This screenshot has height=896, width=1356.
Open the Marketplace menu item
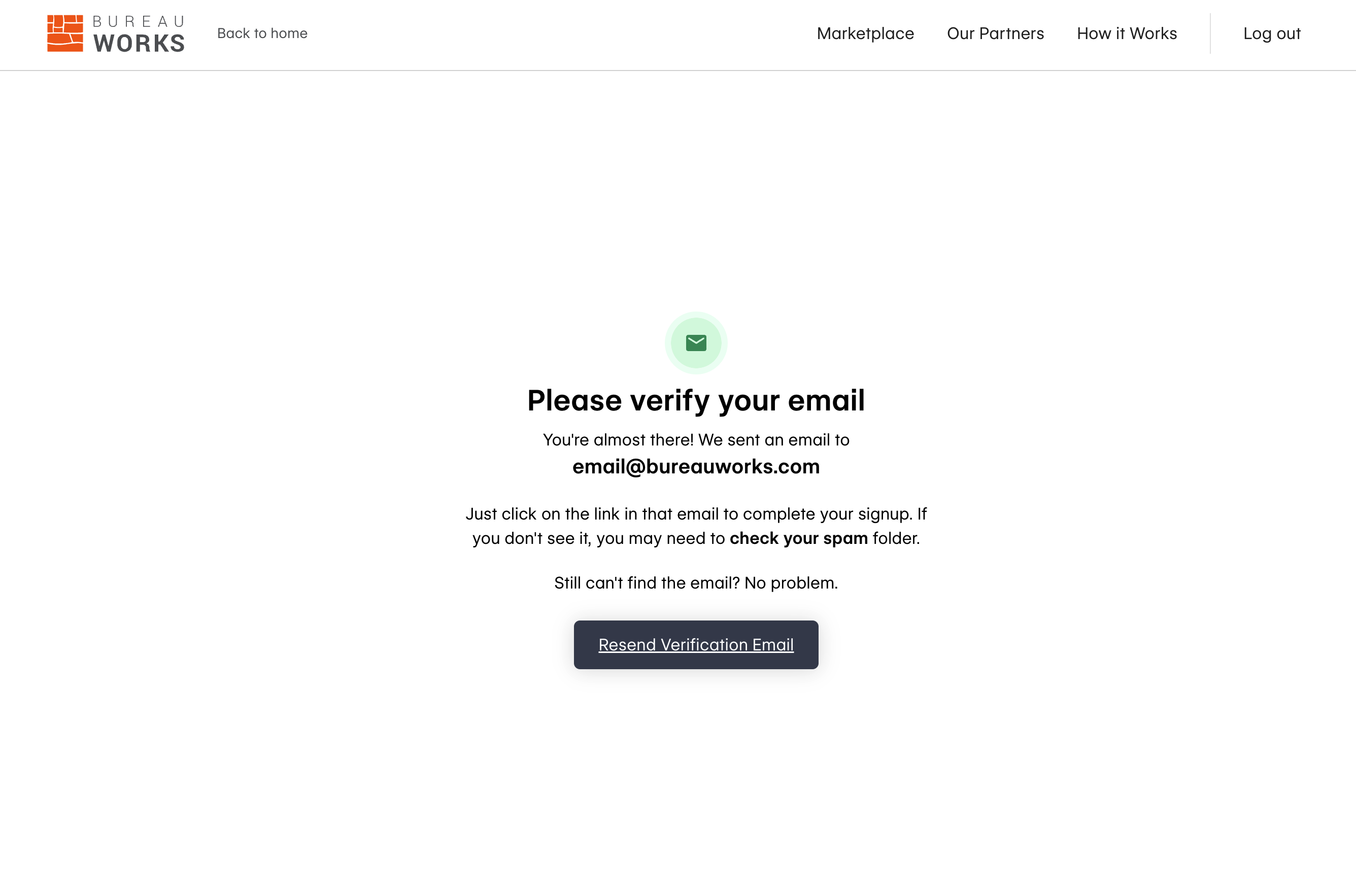(865, 33)
